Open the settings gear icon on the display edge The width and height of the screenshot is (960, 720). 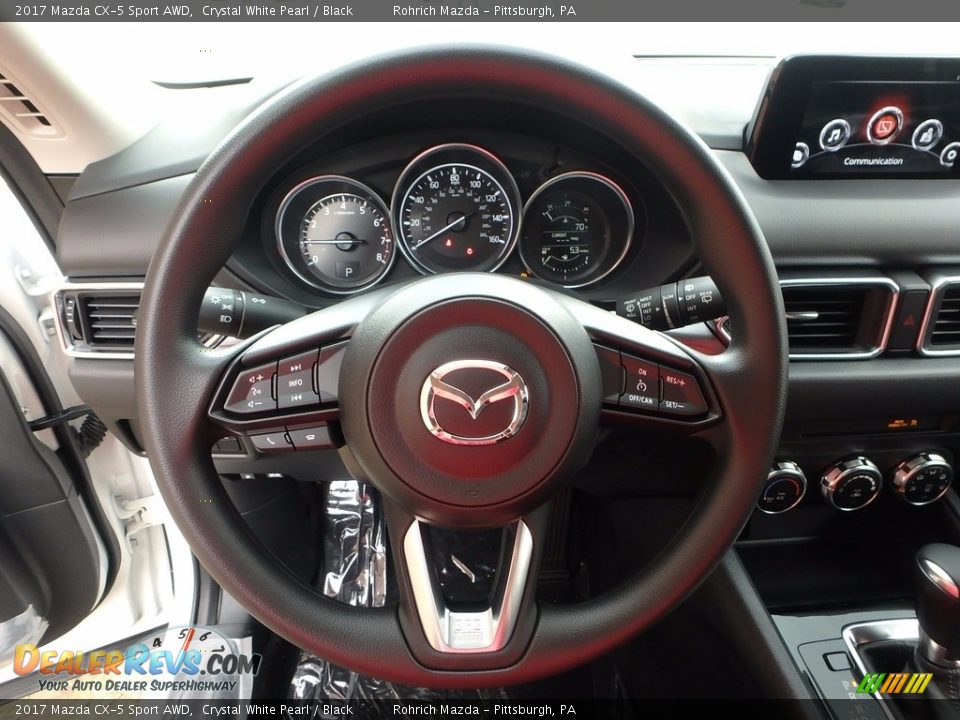coord(950,156)
